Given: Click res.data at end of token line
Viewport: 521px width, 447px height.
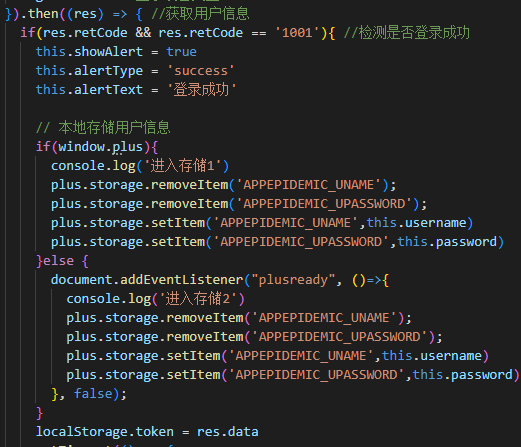Looking at the screenshot, I should [x=227, y=432].
